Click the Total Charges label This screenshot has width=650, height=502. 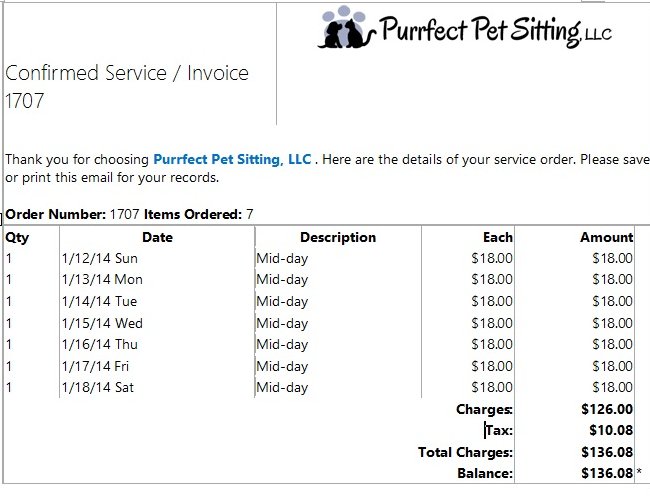pos(465,452)
